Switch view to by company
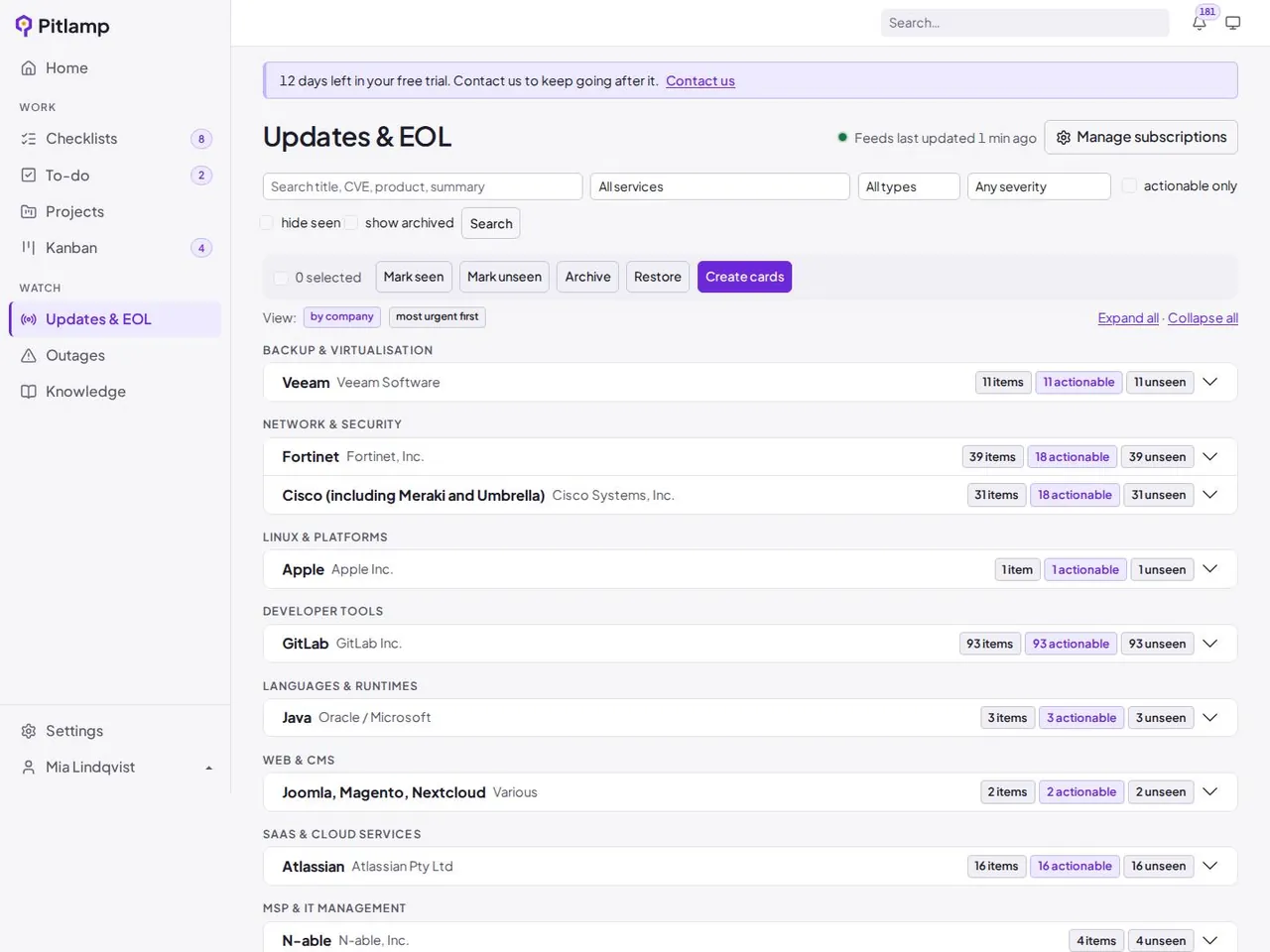 click(341, 317)
